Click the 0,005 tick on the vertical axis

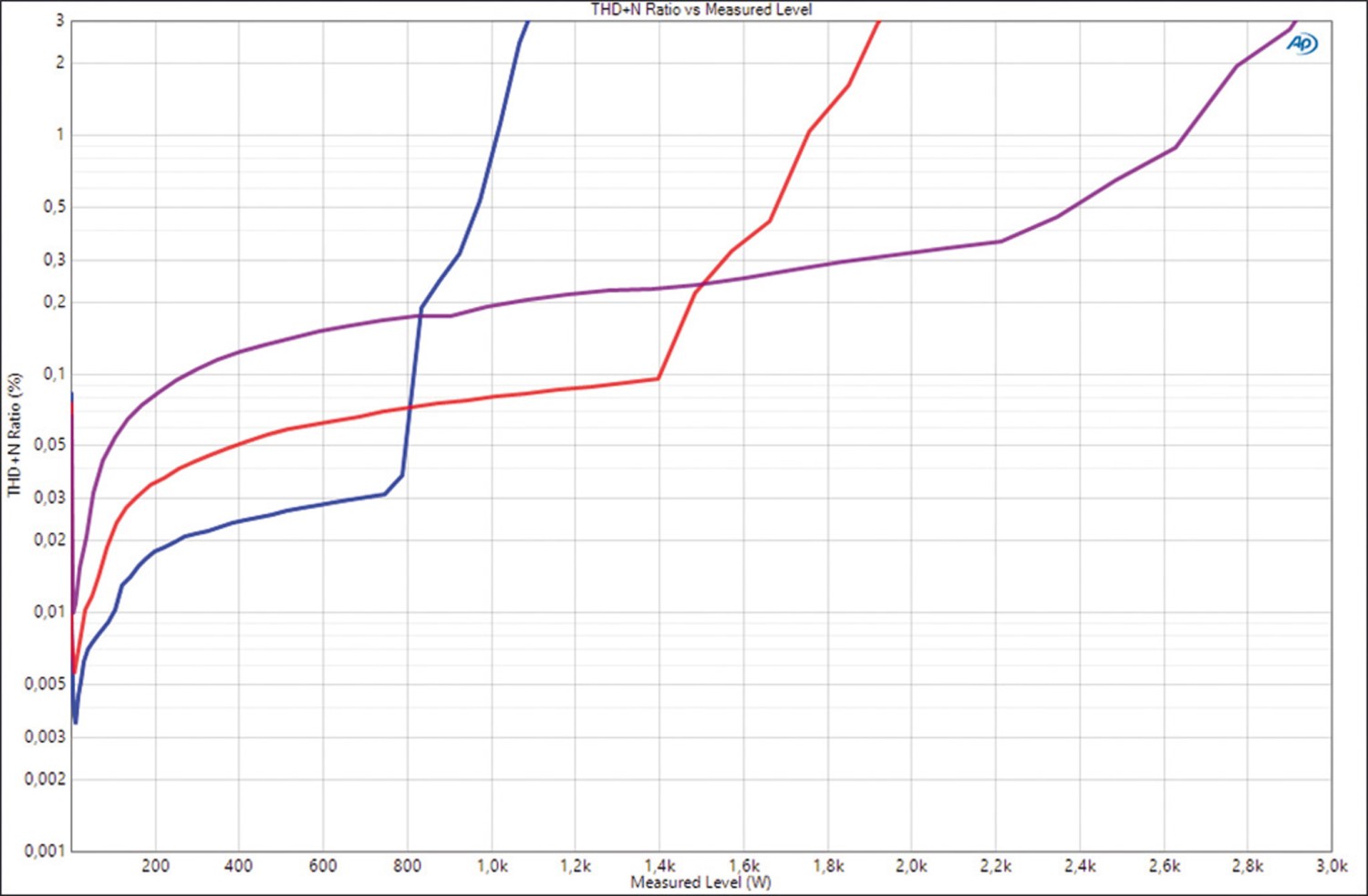pos(45,684)
